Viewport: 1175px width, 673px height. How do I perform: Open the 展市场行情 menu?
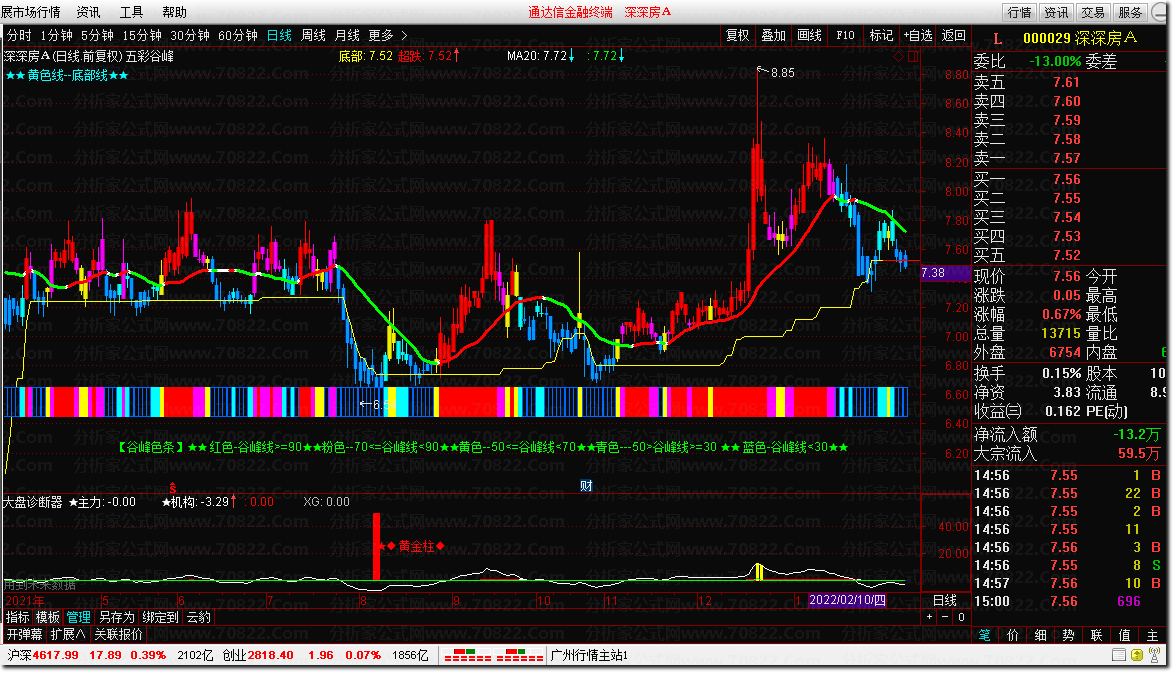coord(31,12)
